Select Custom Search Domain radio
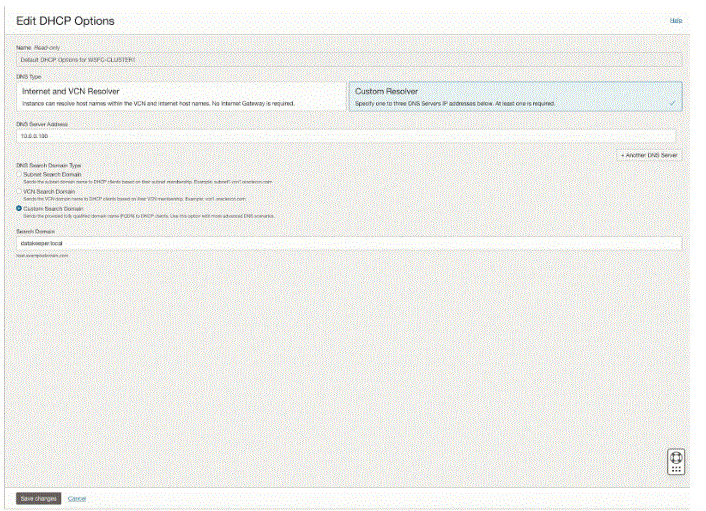This screenshot has width=706, height=511. 19,208
